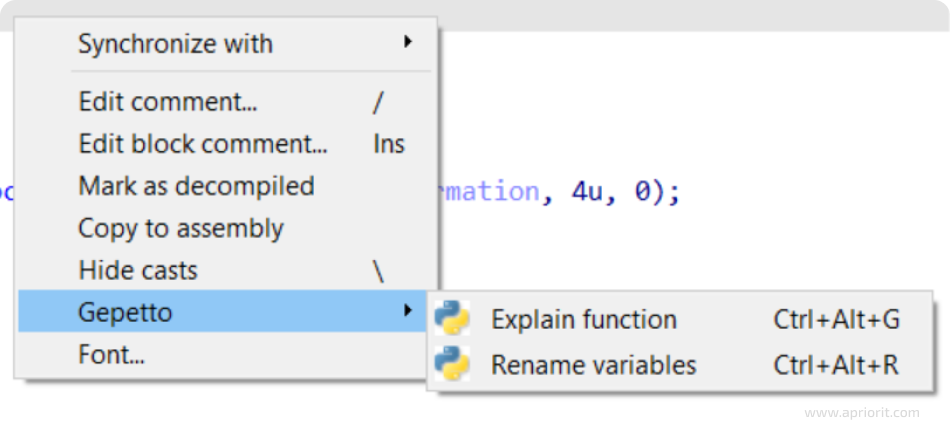Click Mark as decompiled
950x441 pixels.
point(224,186)
